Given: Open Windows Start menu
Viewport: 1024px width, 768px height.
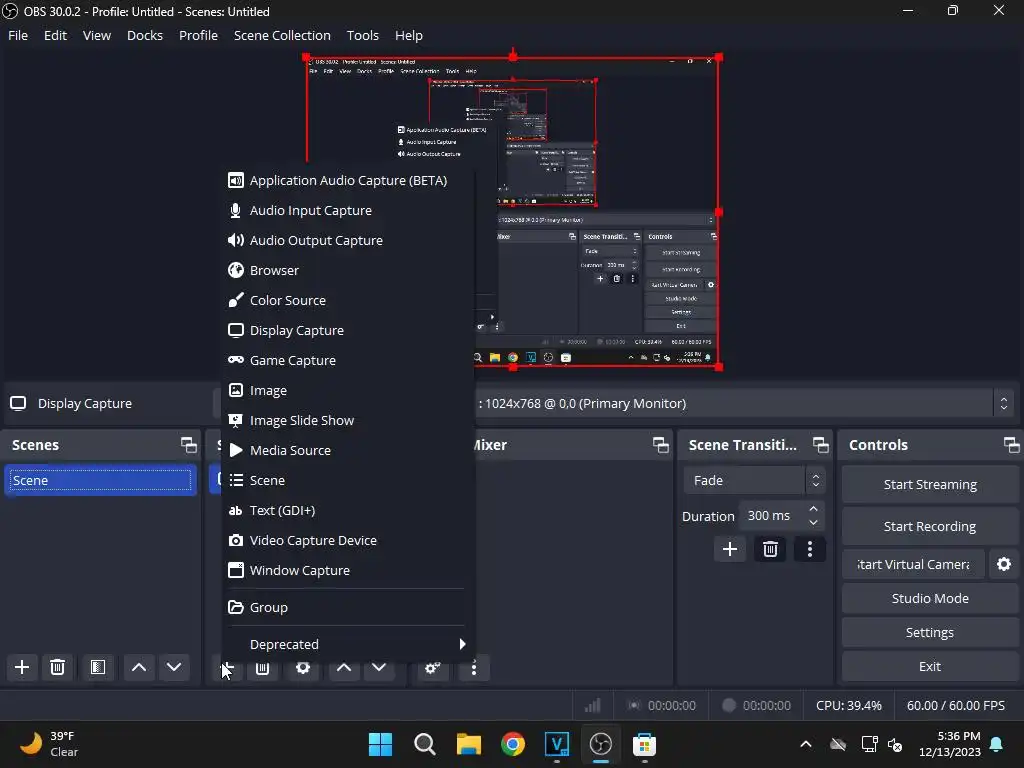Looking at the screenshot, I should [x=380, y=744].
